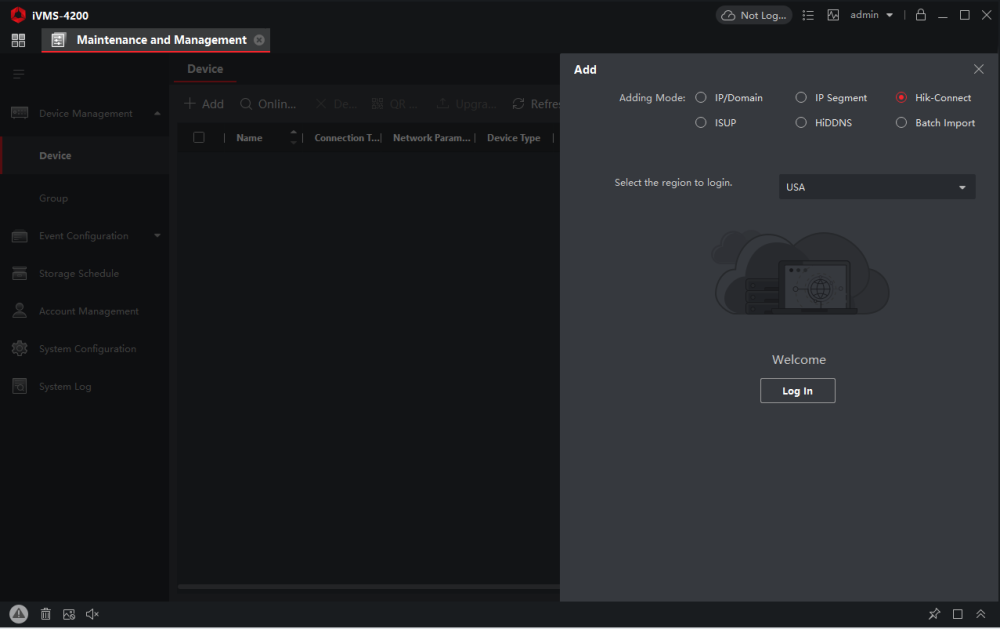Screen dimensions: 1000x629
Task: Choose the IP/Domain adding mode
Action: tap(701, 97)
